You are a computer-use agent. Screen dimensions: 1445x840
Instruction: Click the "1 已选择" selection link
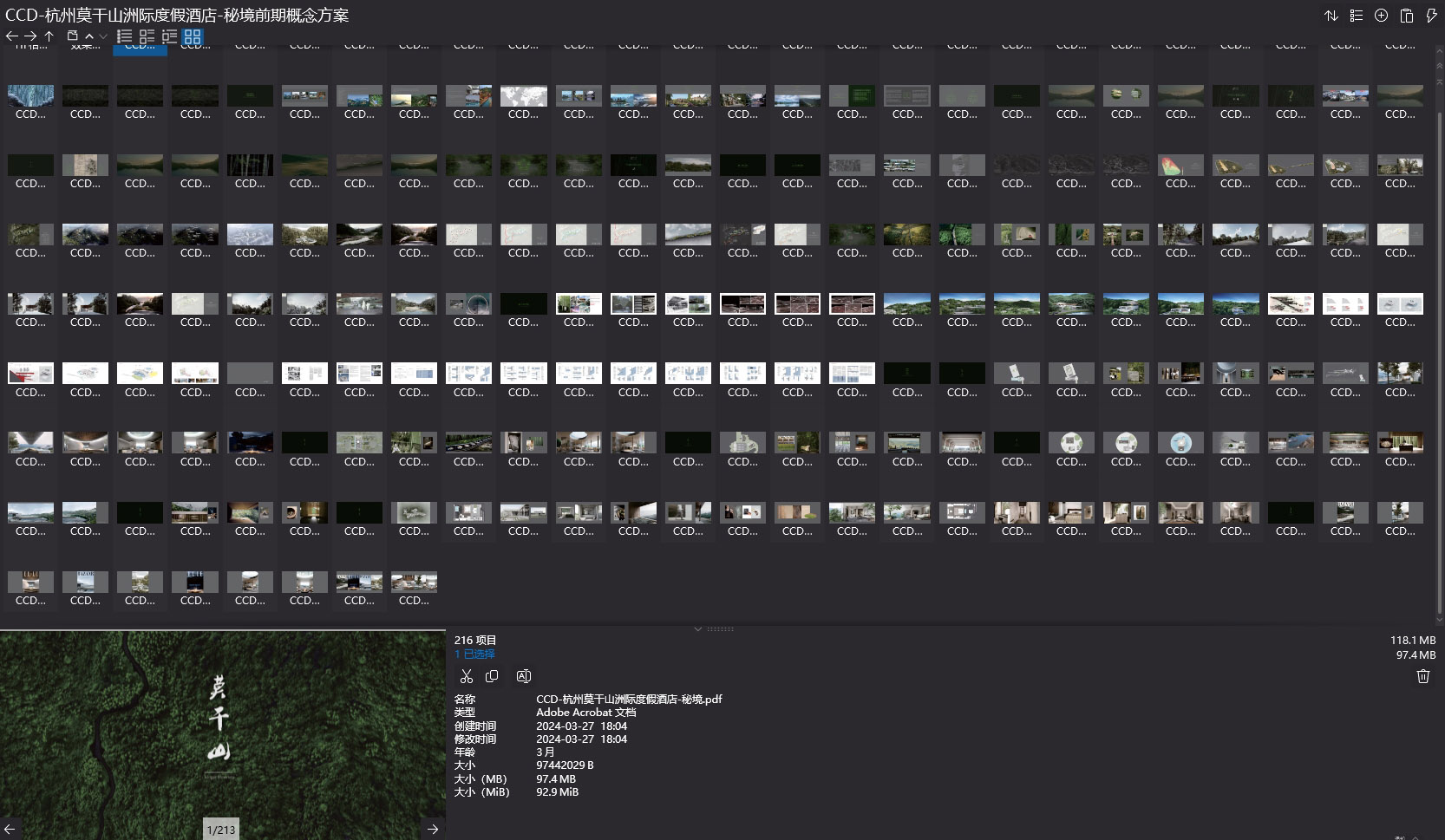tap(474, 654)
